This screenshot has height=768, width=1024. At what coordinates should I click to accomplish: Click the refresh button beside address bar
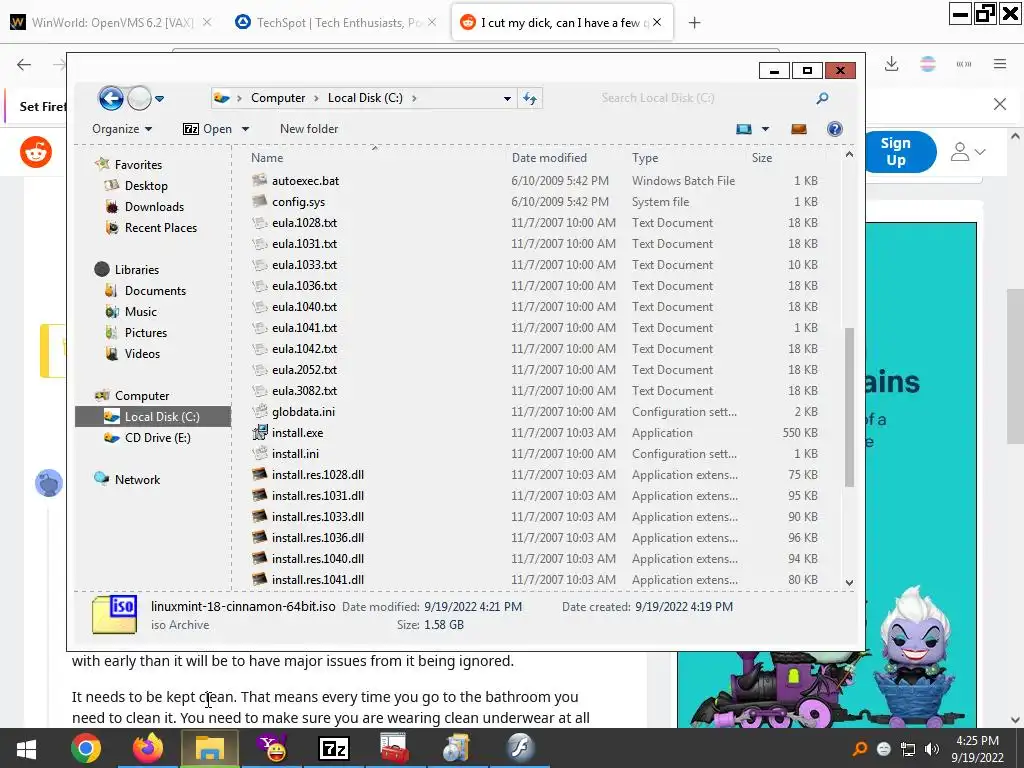[530, 99]
